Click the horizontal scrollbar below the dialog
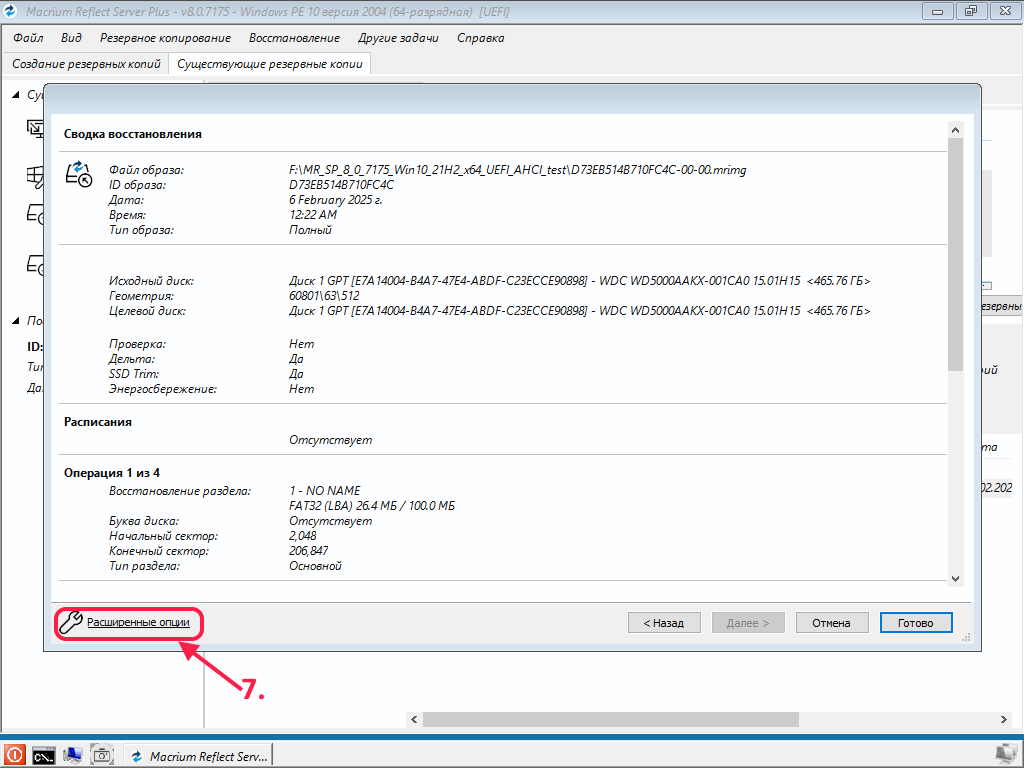The image size is (1024, 768). [610, 719]
